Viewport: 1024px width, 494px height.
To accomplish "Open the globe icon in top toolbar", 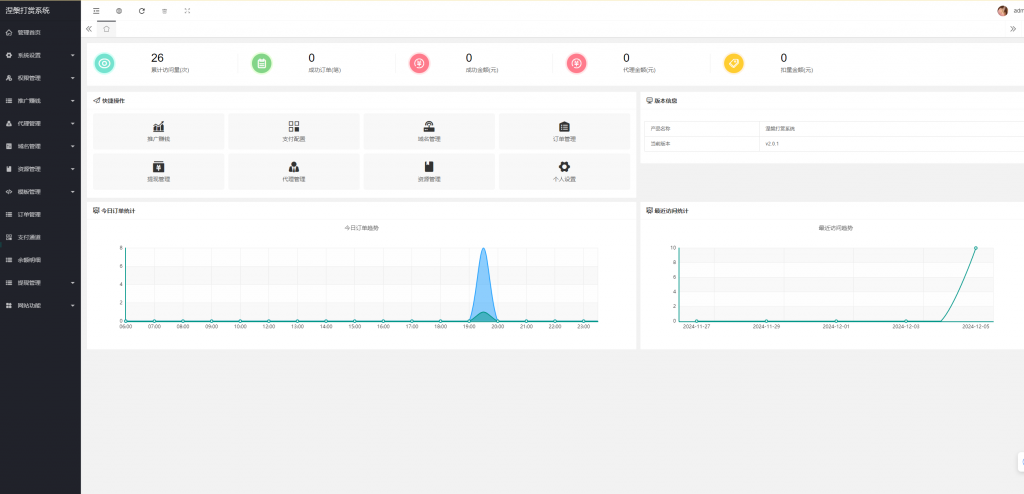I will point(119,10).
